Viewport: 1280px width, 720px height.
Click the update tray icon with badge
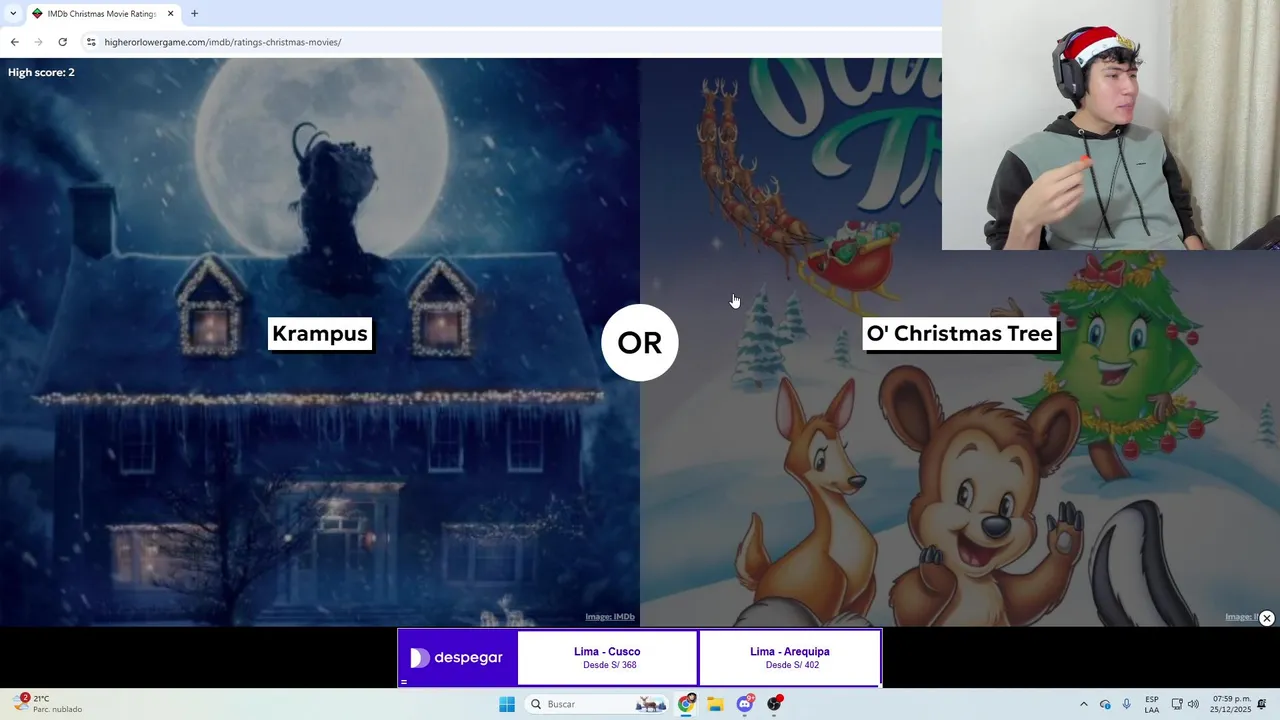1105,704
